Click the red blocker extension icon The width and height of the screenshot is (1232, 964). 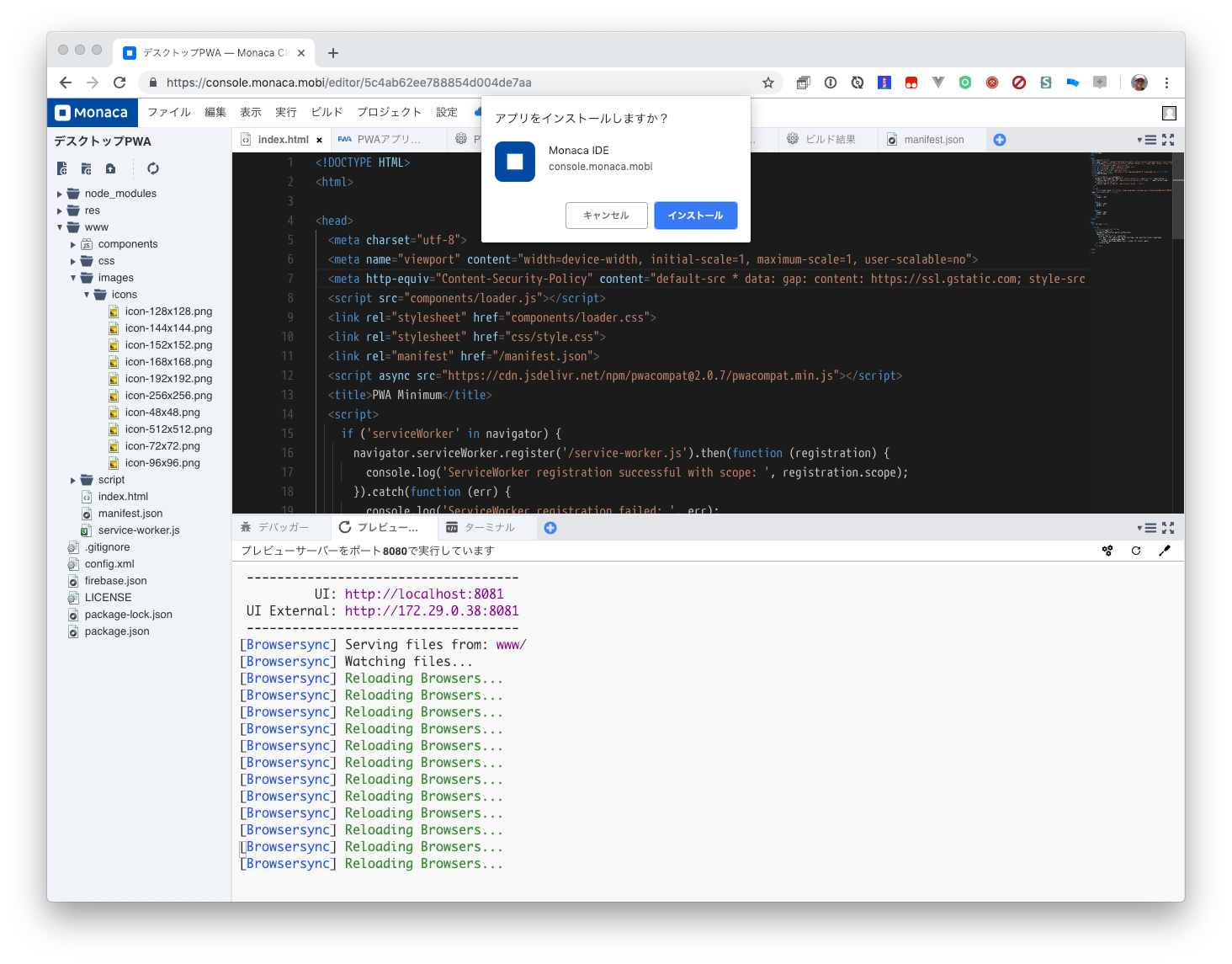coord(1019,83)
